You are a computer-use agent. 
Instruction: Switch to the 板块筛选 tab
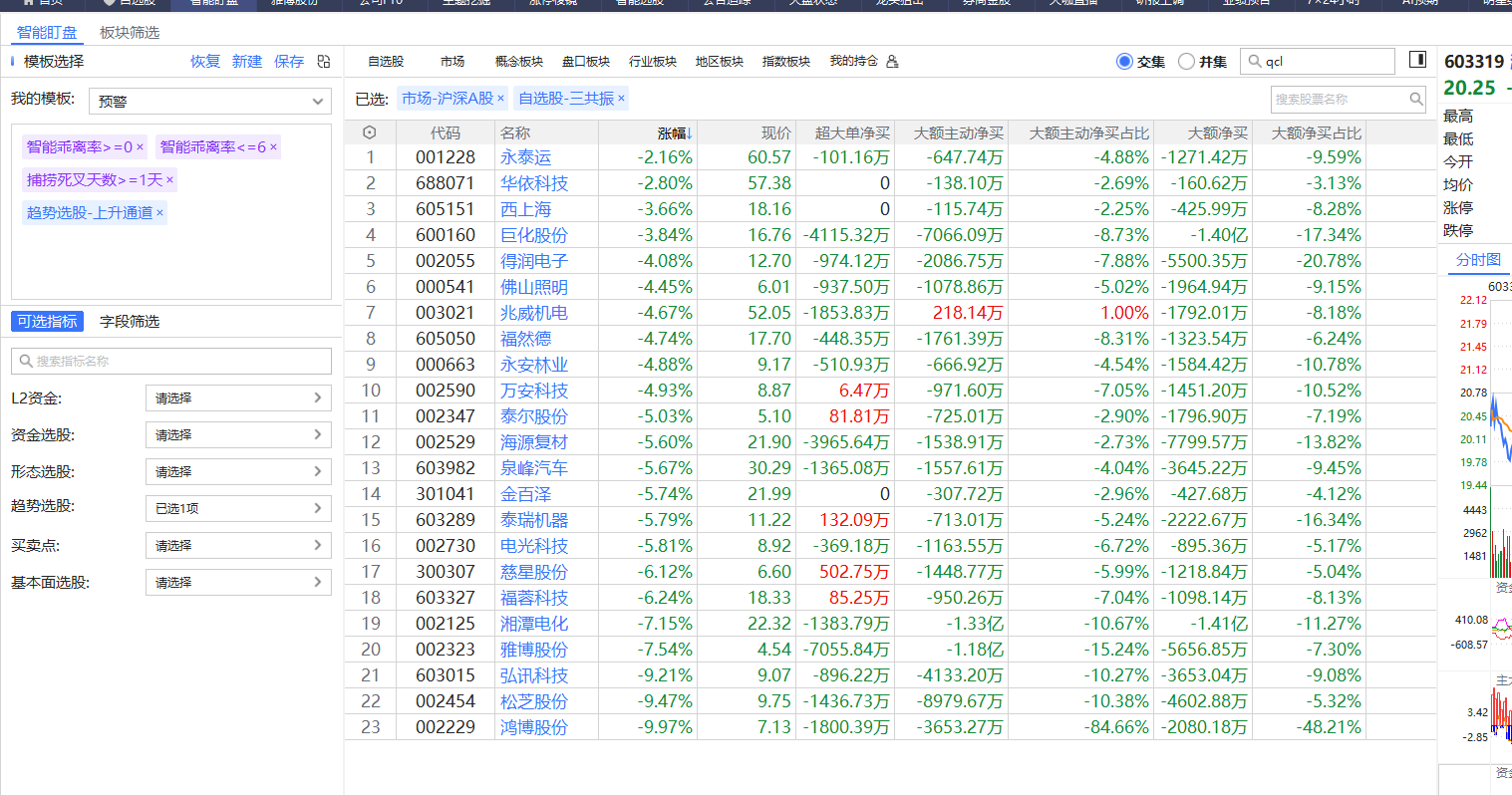[130, 32]
